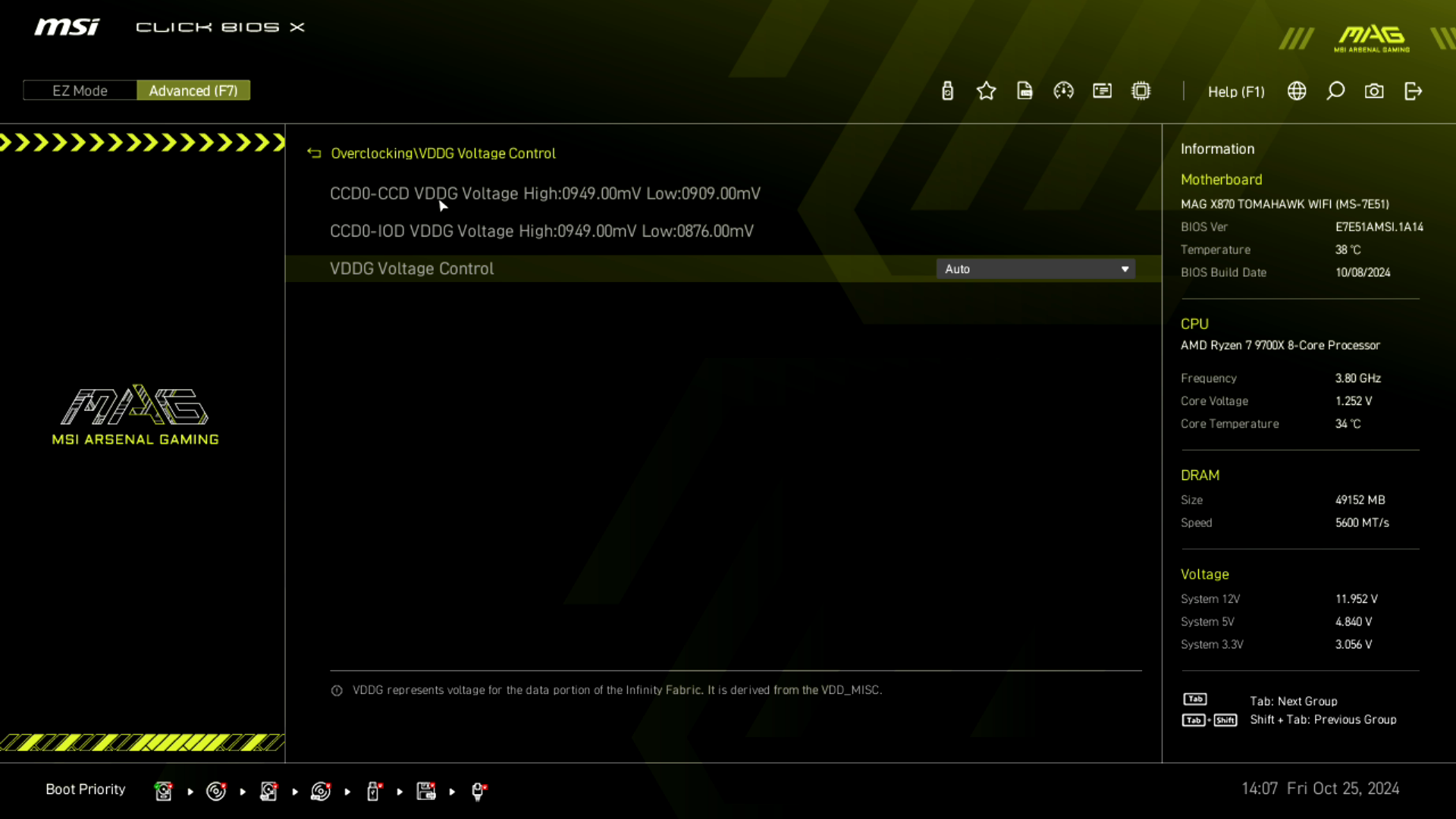
Task: Open Help (F1)
Action: click(1236, 91)
